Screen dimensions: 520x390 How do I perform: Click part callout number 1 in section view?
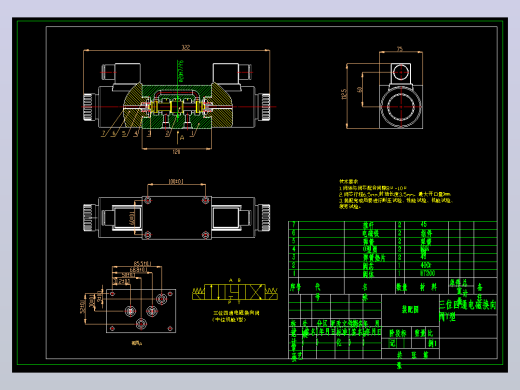192,133
